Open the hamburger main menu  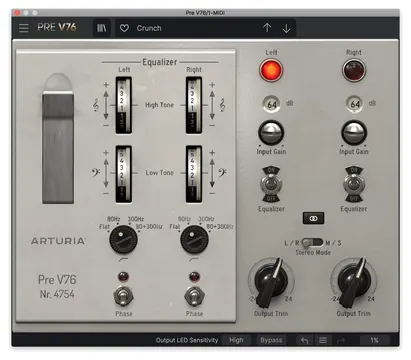24,28
